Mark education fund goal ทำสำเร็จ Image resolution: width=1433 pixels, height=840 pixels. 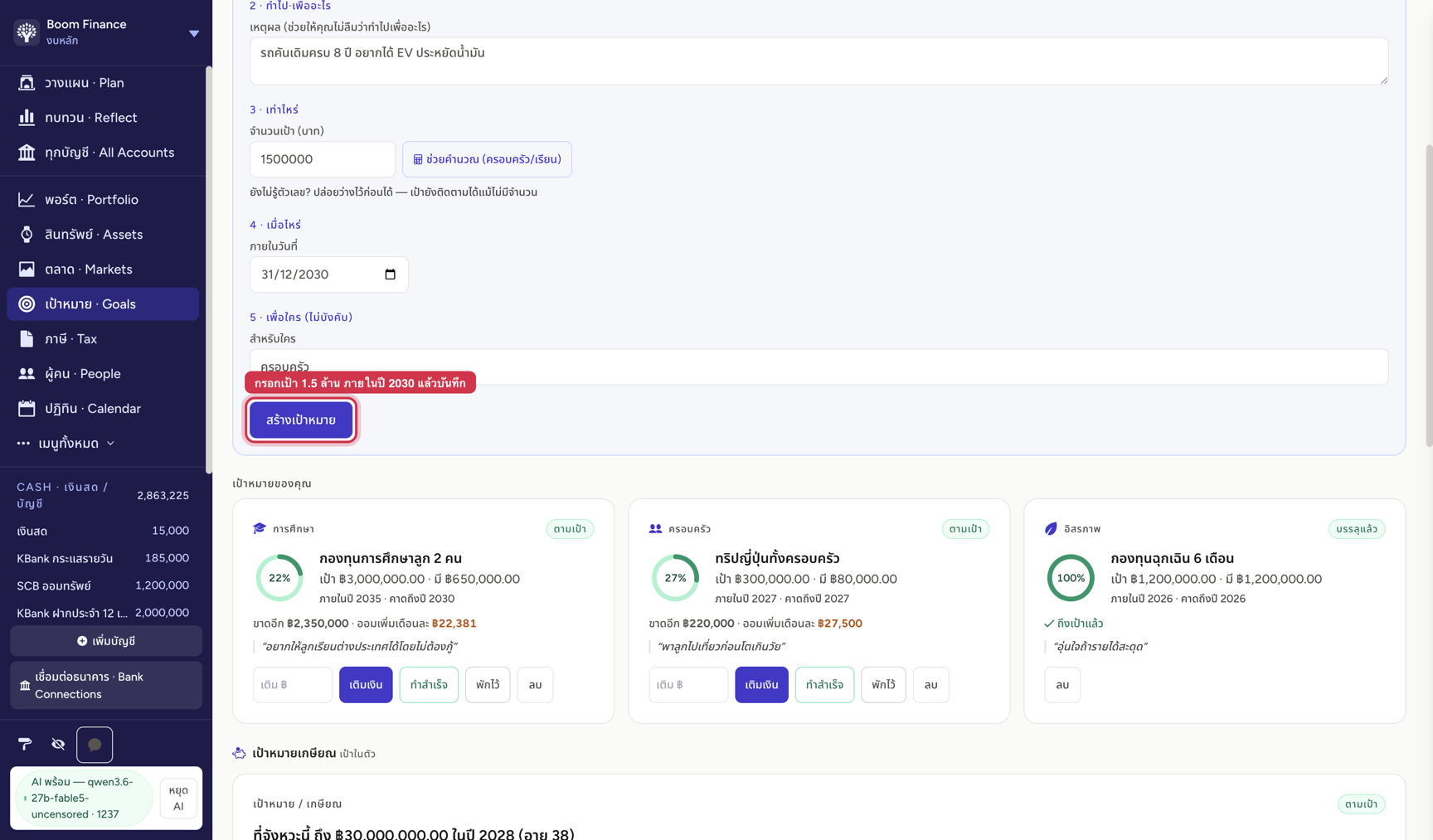(x=429, y=685)
